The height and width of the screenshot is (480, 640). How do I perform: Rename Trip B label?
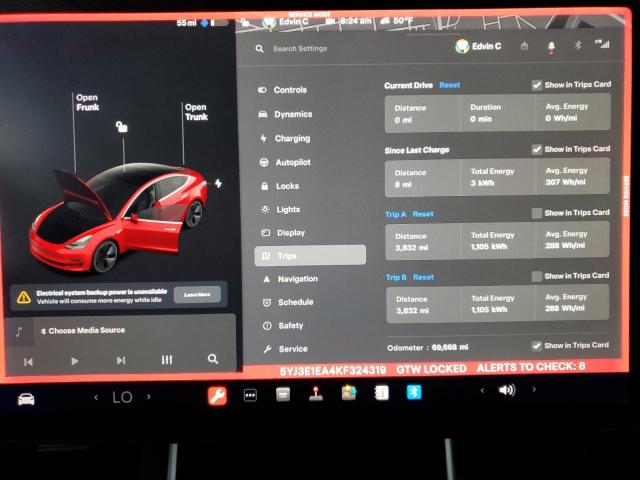tap(396, 278)
